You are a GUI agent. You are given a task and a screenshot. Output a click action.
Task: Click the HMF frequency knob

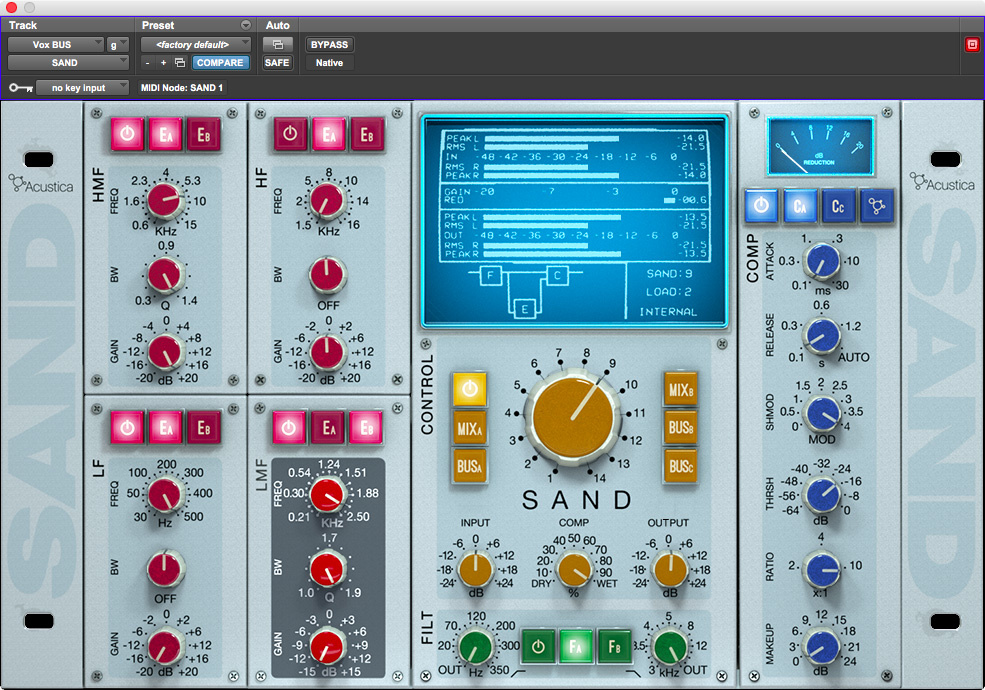165,200
